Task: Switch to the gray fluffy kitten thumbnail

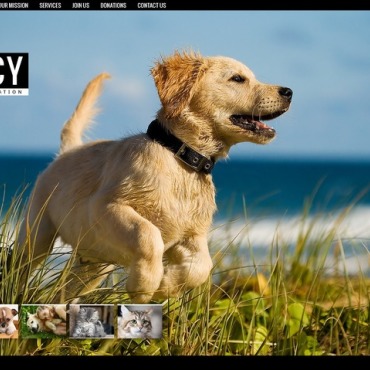Action: 92,321
